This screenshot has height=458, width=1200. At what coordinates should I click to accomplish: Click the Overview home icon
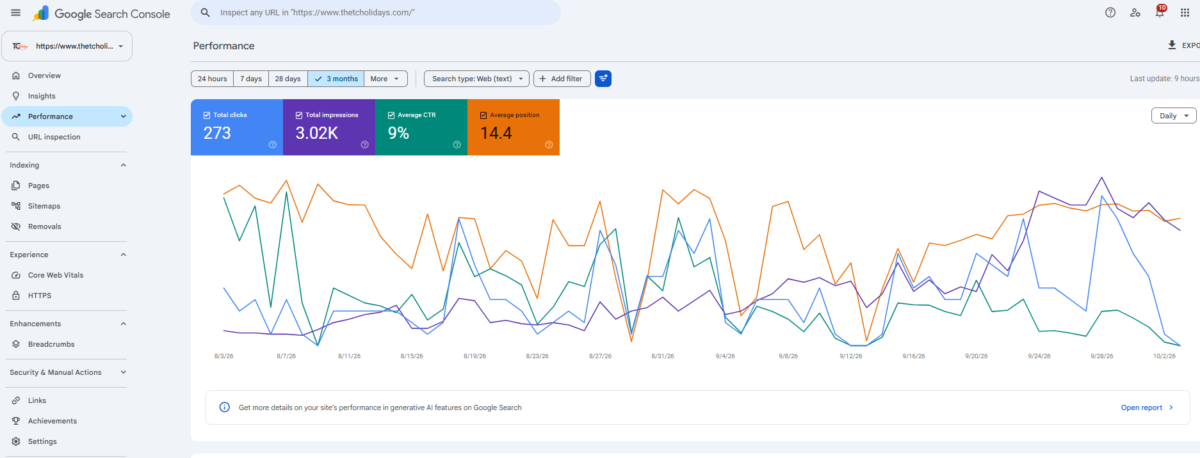click(16, 76)
